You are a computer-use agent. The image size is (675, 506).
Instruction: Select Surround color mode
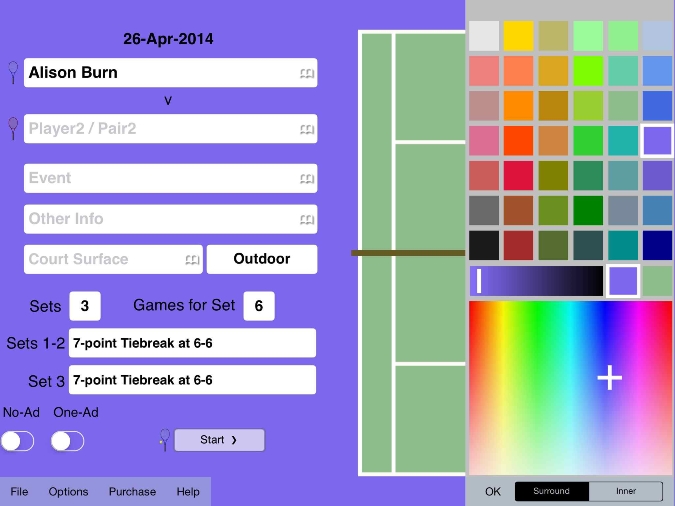(x=551, y=491)
